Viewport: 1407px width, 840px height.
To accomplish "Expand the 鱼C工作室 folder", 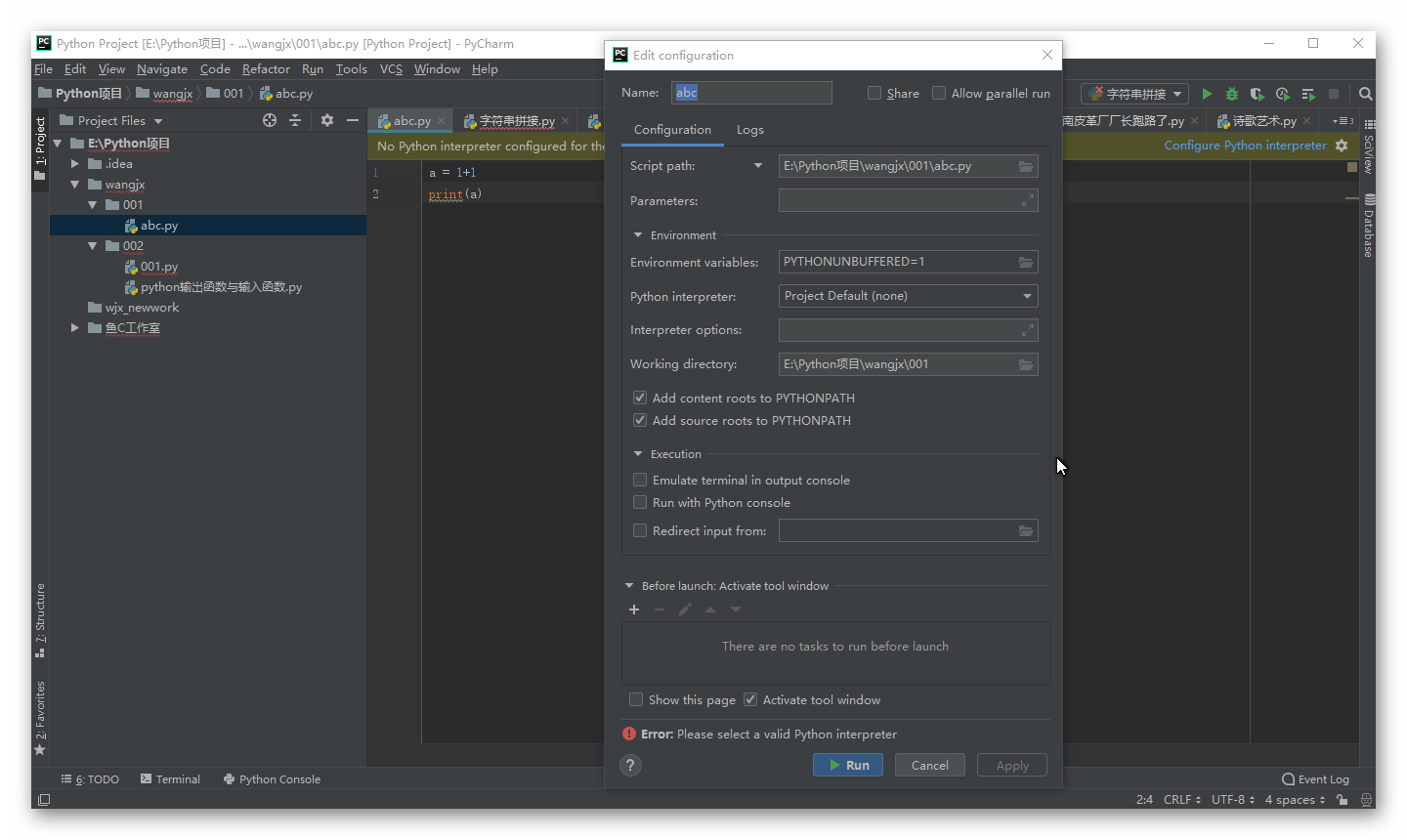I will pos(75,328).
